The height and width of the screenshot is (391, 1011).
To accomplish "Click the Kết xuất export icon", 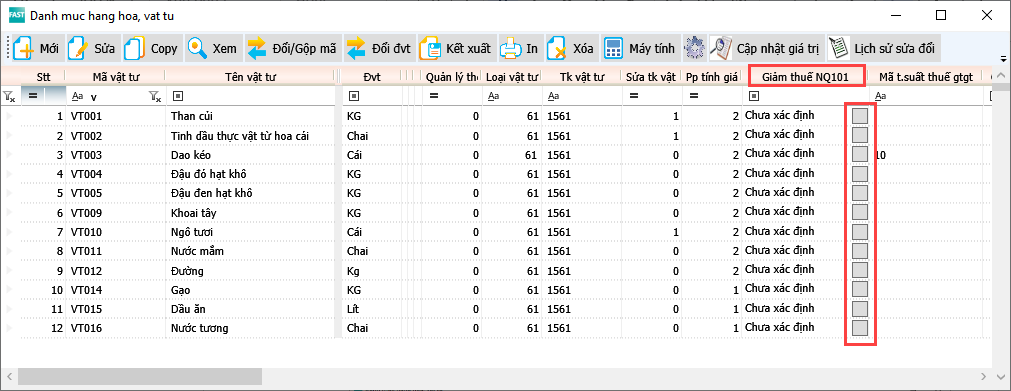I will (430, 48).
